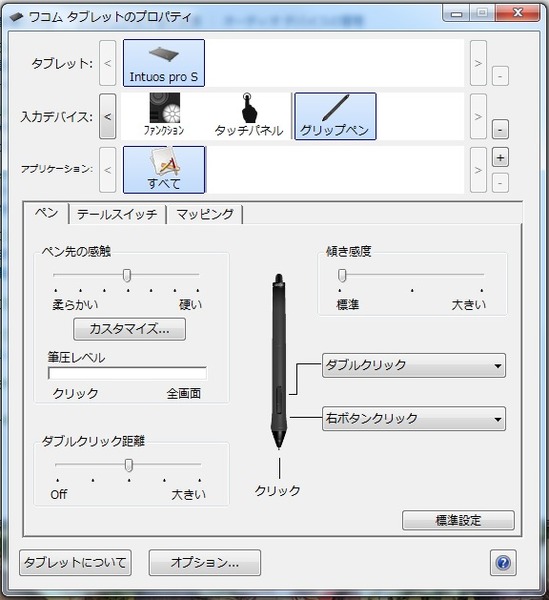This screenshot has width=549, height=600.
Task: Click the クリック label below the pen tip
Action: click(x=278, y=491)
